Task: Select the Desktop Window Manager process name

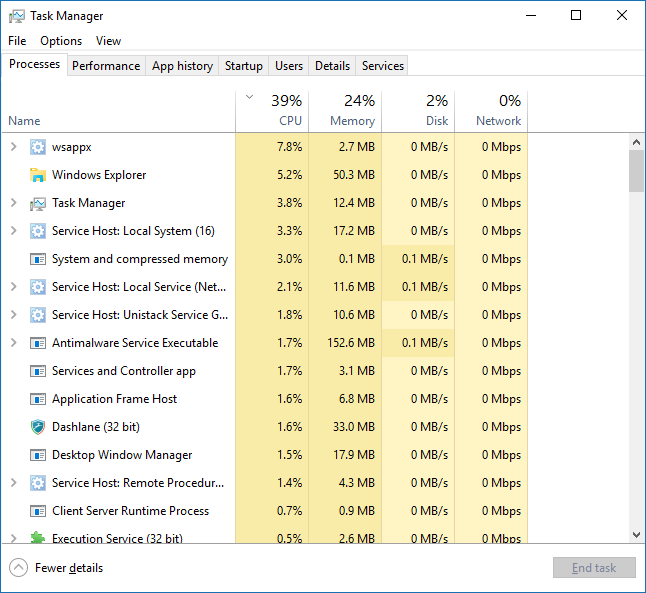Action: pyautogui.click(x=122, y=455)
